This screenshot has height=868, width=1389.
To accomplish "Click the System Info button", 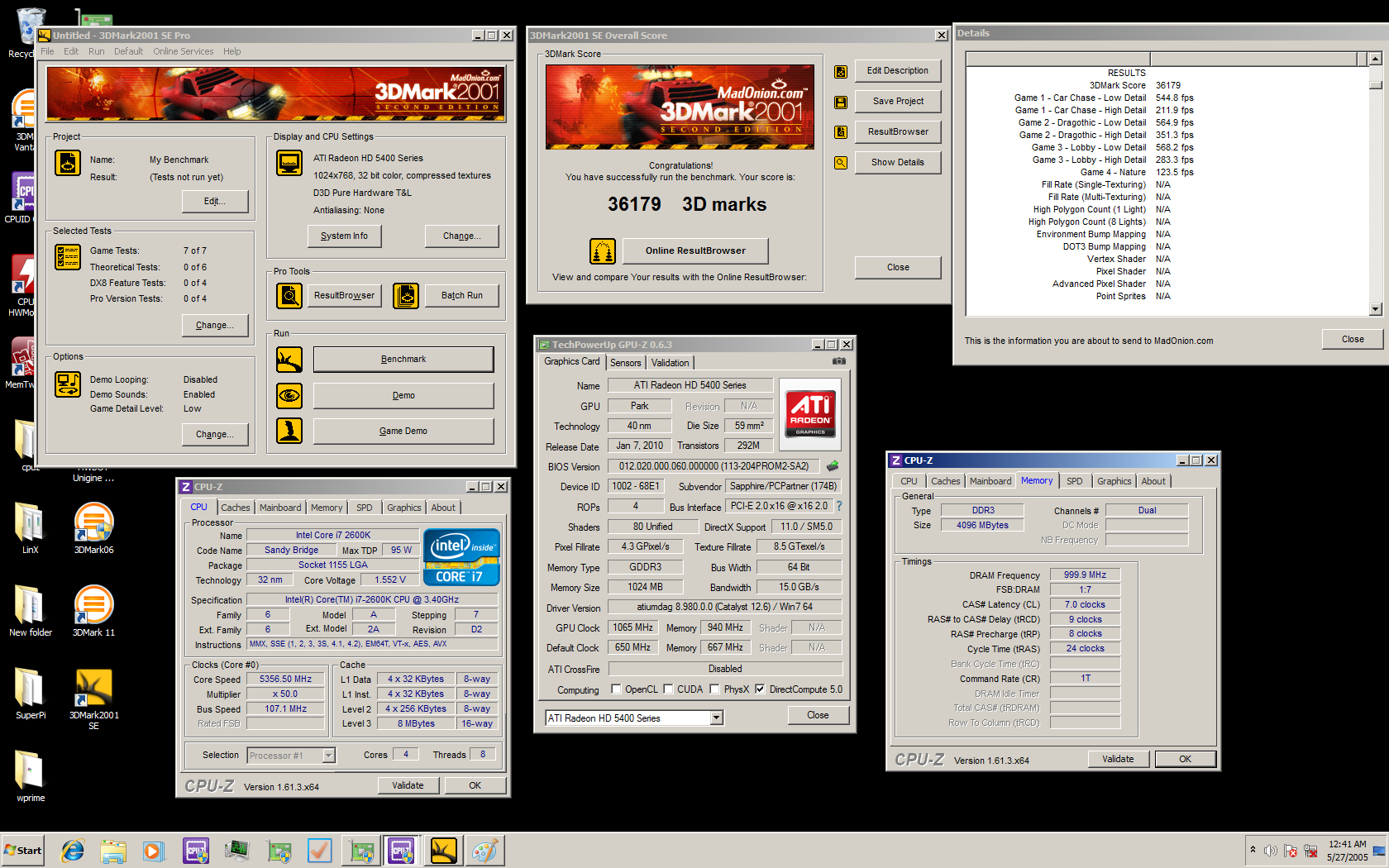I will coord(344,236).
